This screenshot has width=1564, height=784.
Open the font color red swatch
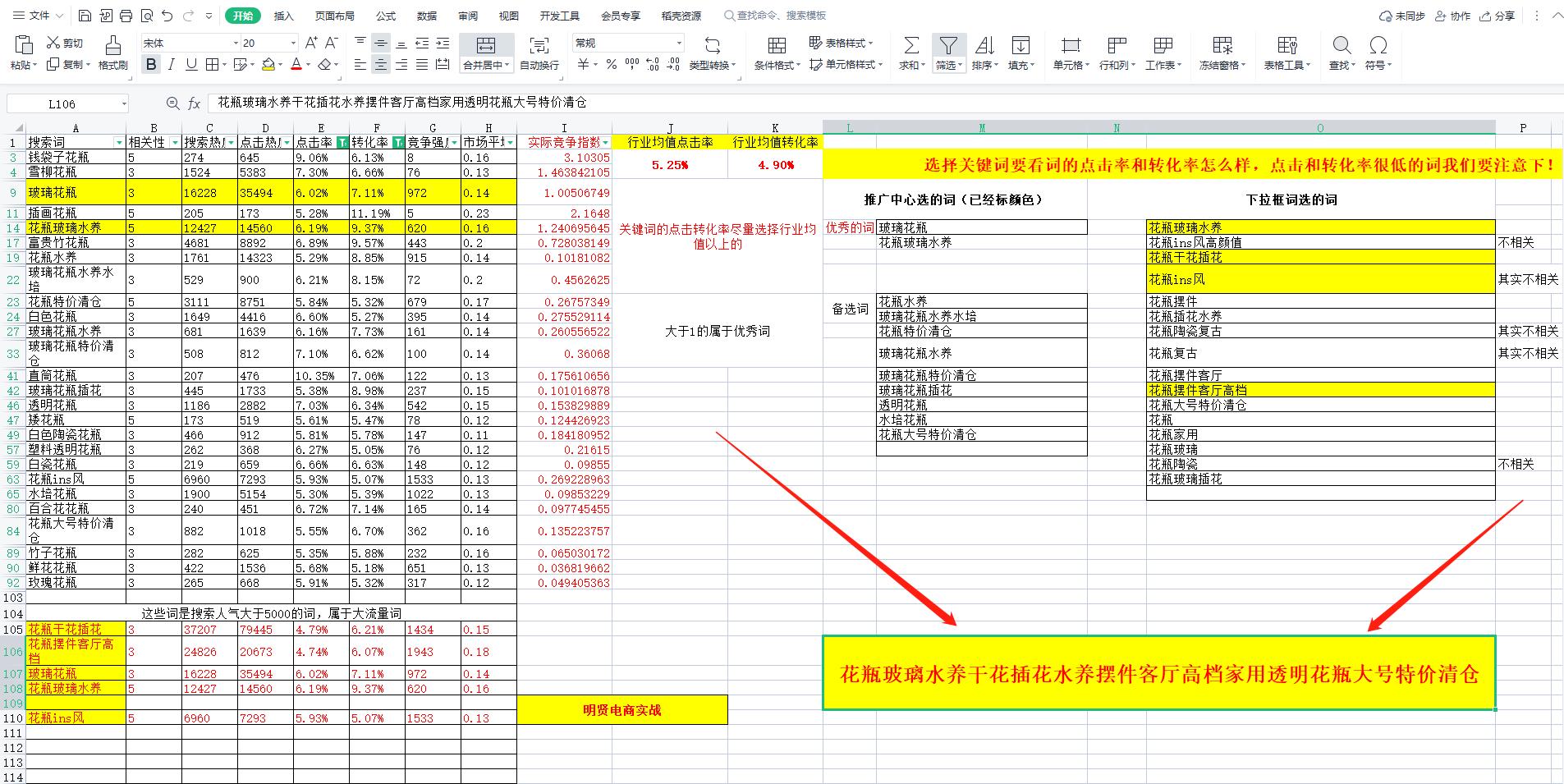click(x=296, y=65)
